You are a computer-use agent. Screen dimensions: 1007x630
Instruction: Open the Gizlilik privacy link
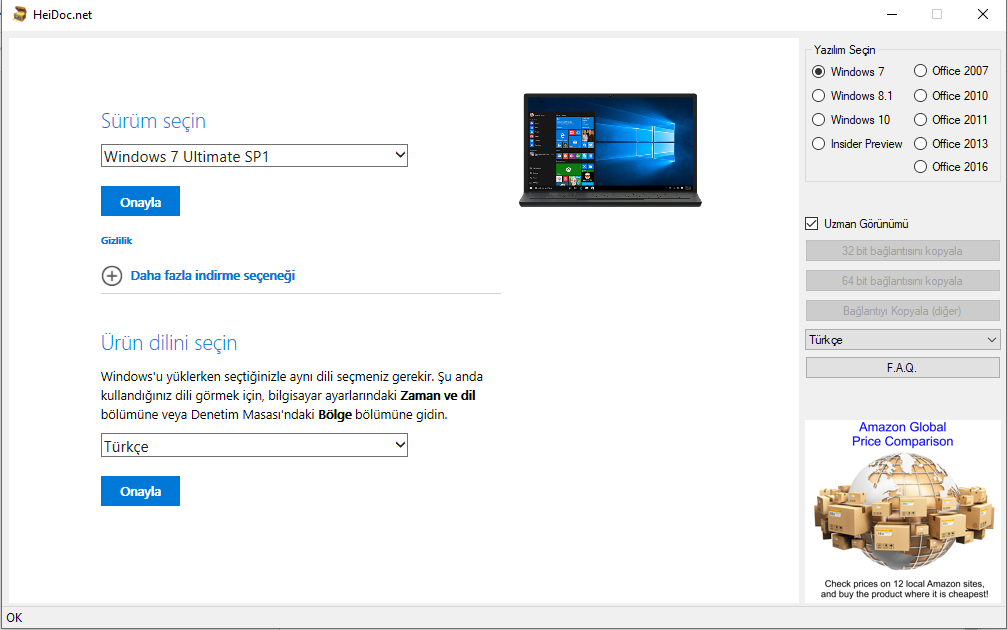coord(116,241)
